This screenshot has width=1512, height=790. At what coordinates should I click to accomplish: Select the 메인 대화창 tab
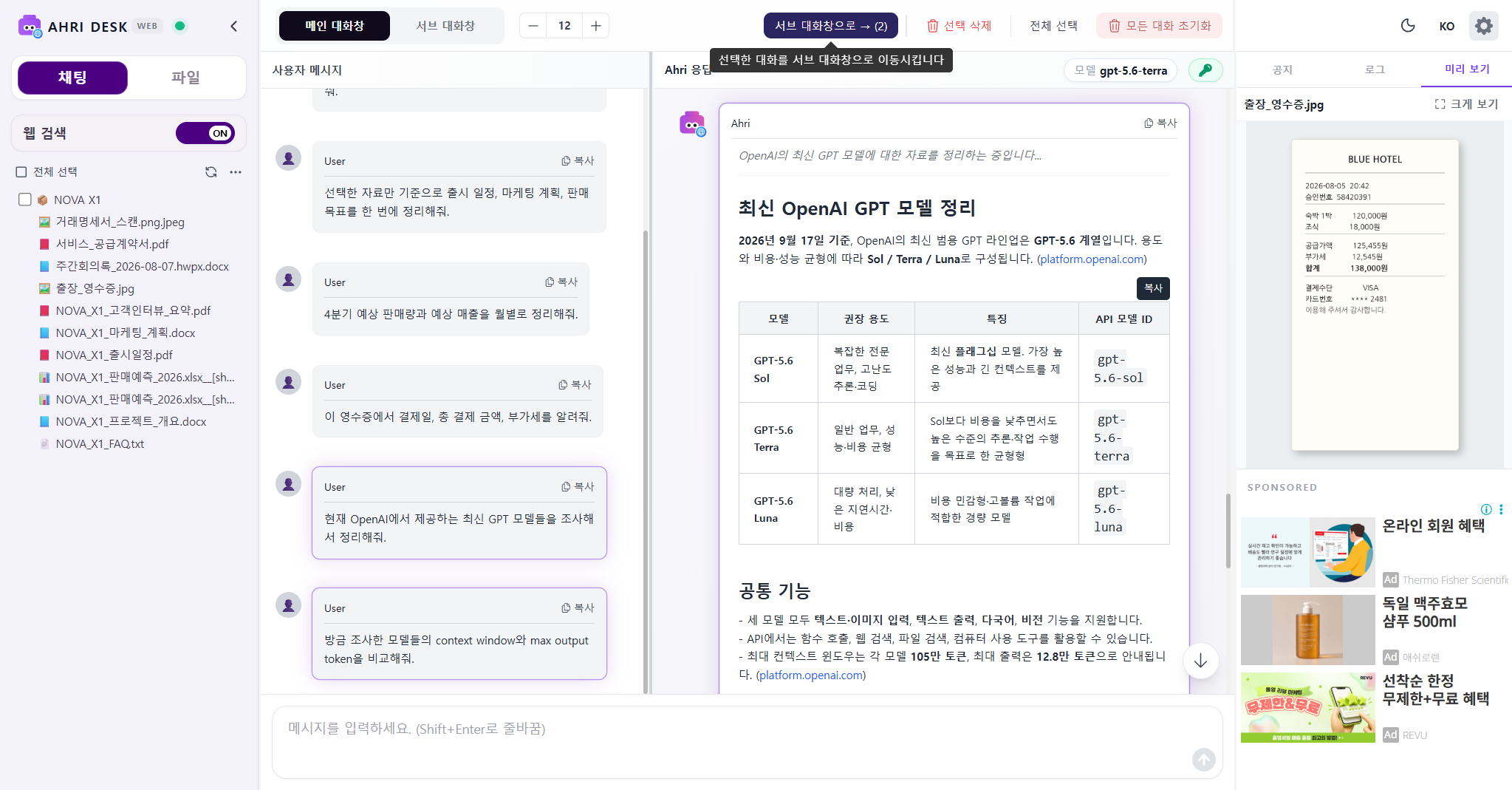click(x=335, y=26)
